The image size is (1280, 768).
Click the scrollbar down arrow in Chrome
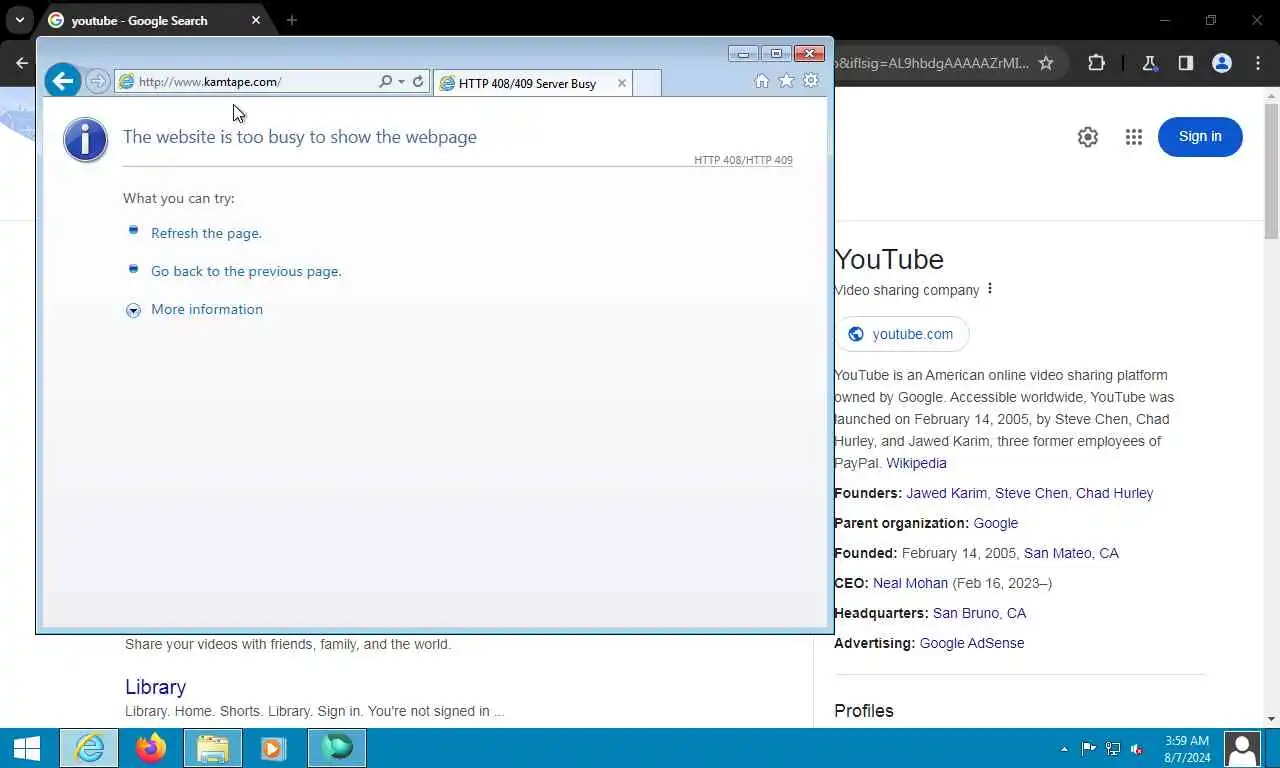[x=1271, y=719]
